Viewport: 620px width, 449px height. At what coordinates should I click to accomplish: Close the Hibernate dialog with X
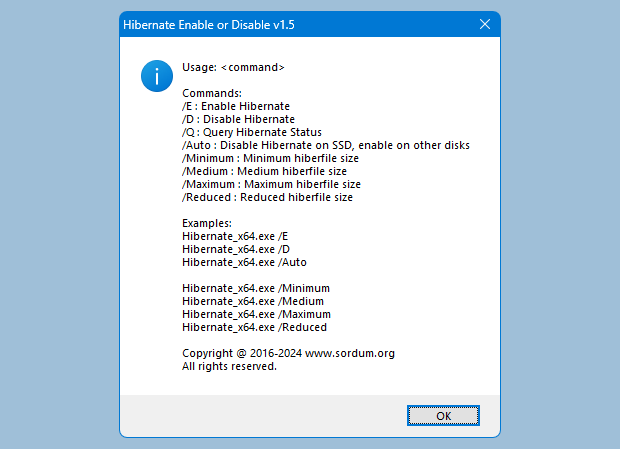pyautogui.click(x=484, y=24)
